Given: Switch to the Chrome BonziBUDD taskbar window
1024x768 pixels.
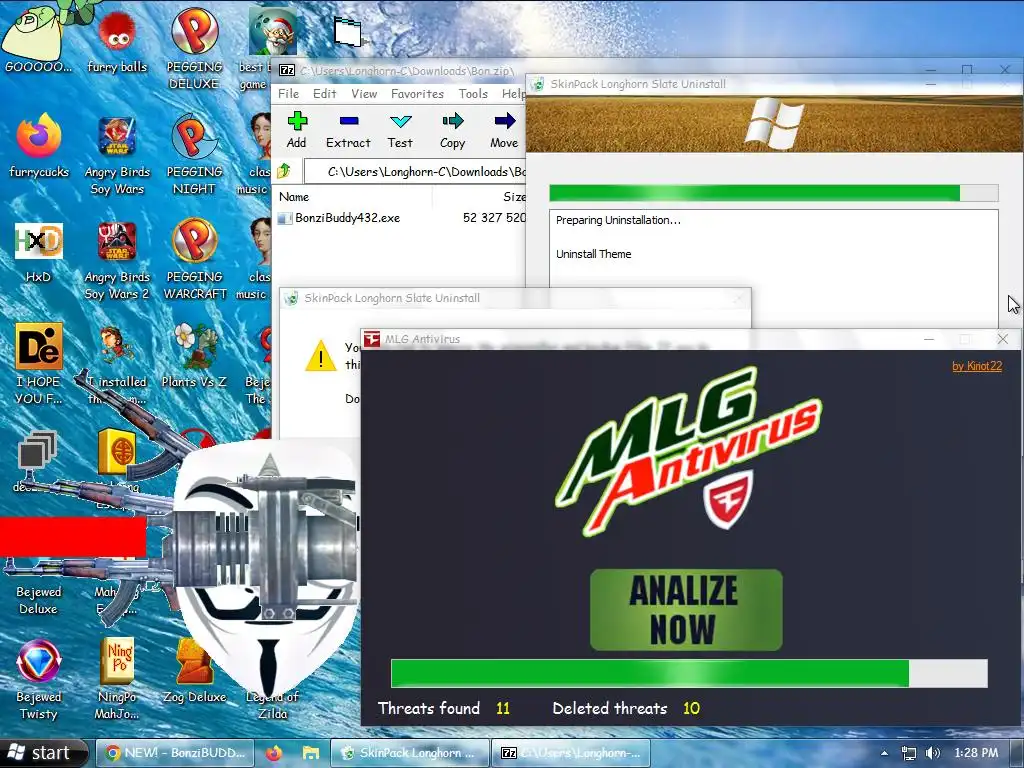Looking at the screenshot, I should click(176, 753).
